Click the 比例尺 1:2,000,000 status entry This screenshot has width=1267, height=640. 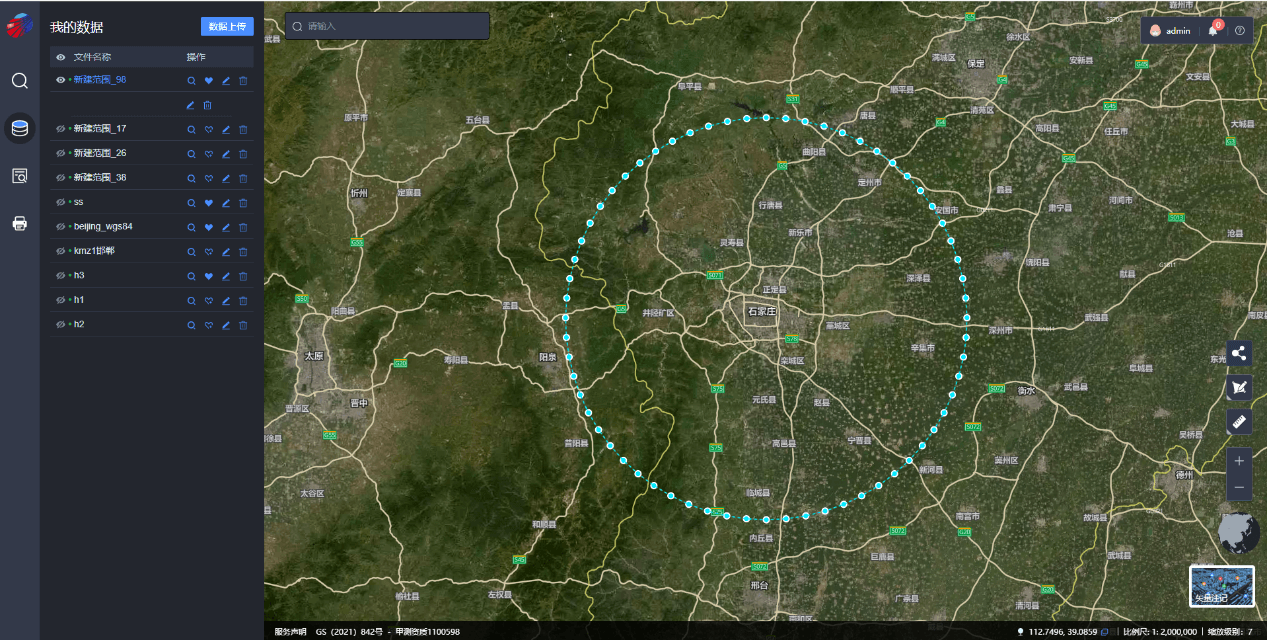pyautogui.click(x=1160, y=632)
